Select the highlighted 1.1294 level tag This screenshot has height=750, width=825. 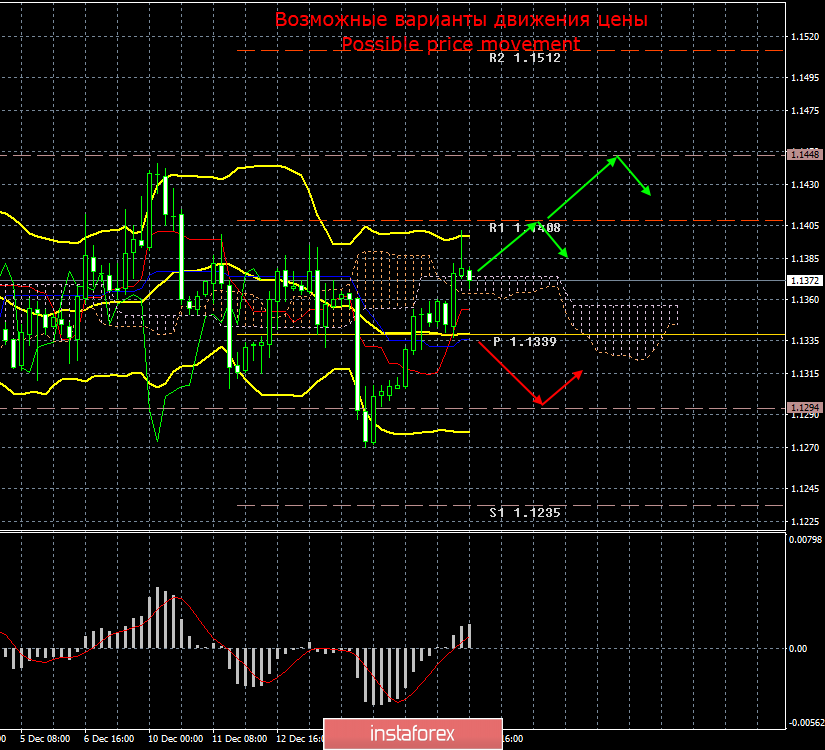804,407
